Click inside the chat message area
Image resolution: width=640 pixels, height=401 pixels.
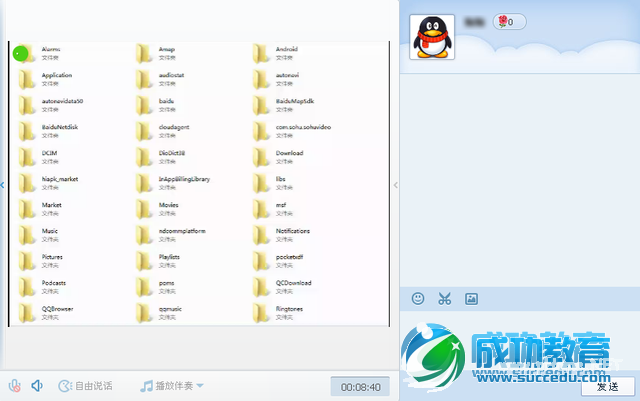point(520,180)
